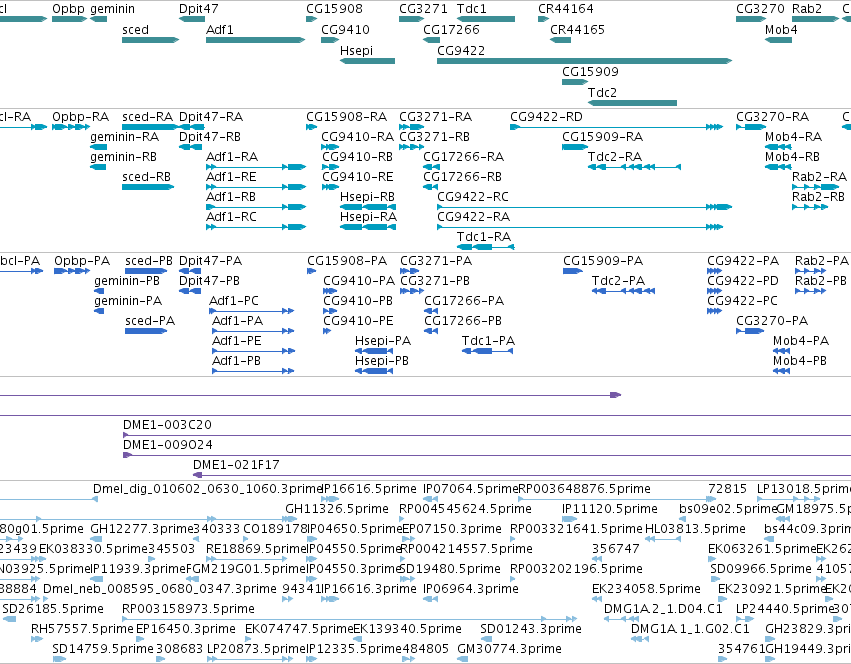Select protein sced-PA
The image size is (851, 664).
tap(145, 331)
